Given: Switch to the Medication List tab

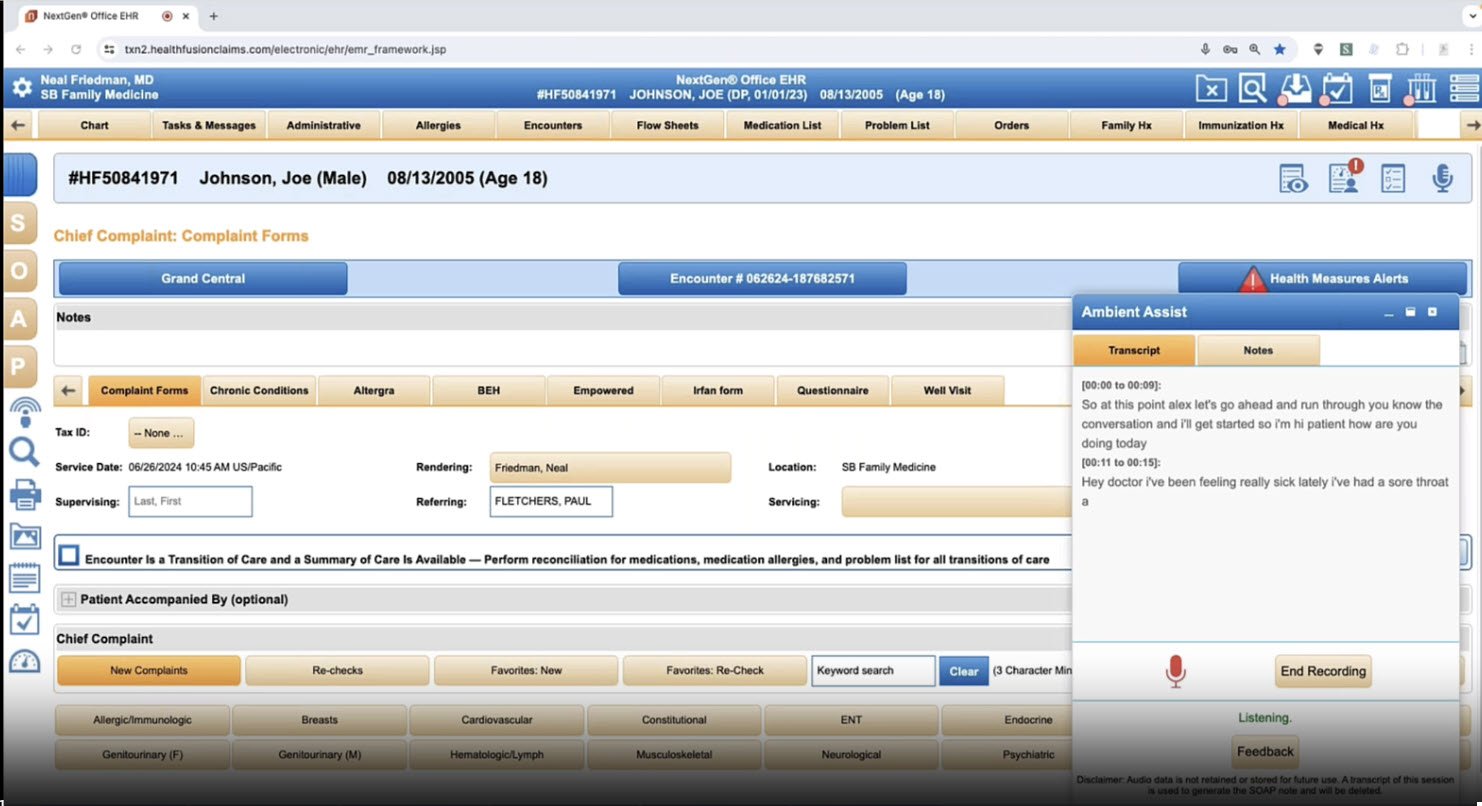Looking at the screenshot, I should [x=782, y=125].
